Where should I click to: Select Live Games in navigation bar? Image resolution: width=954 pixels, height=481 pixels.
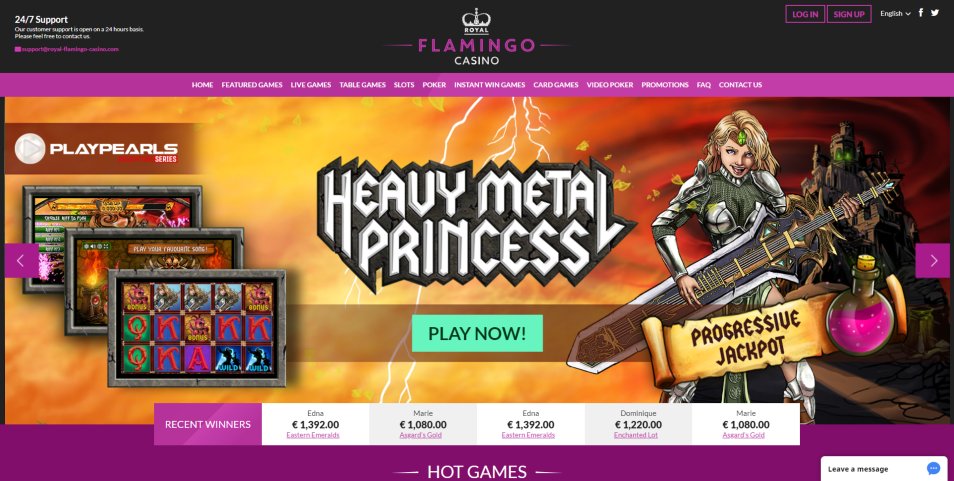(310, 85)
